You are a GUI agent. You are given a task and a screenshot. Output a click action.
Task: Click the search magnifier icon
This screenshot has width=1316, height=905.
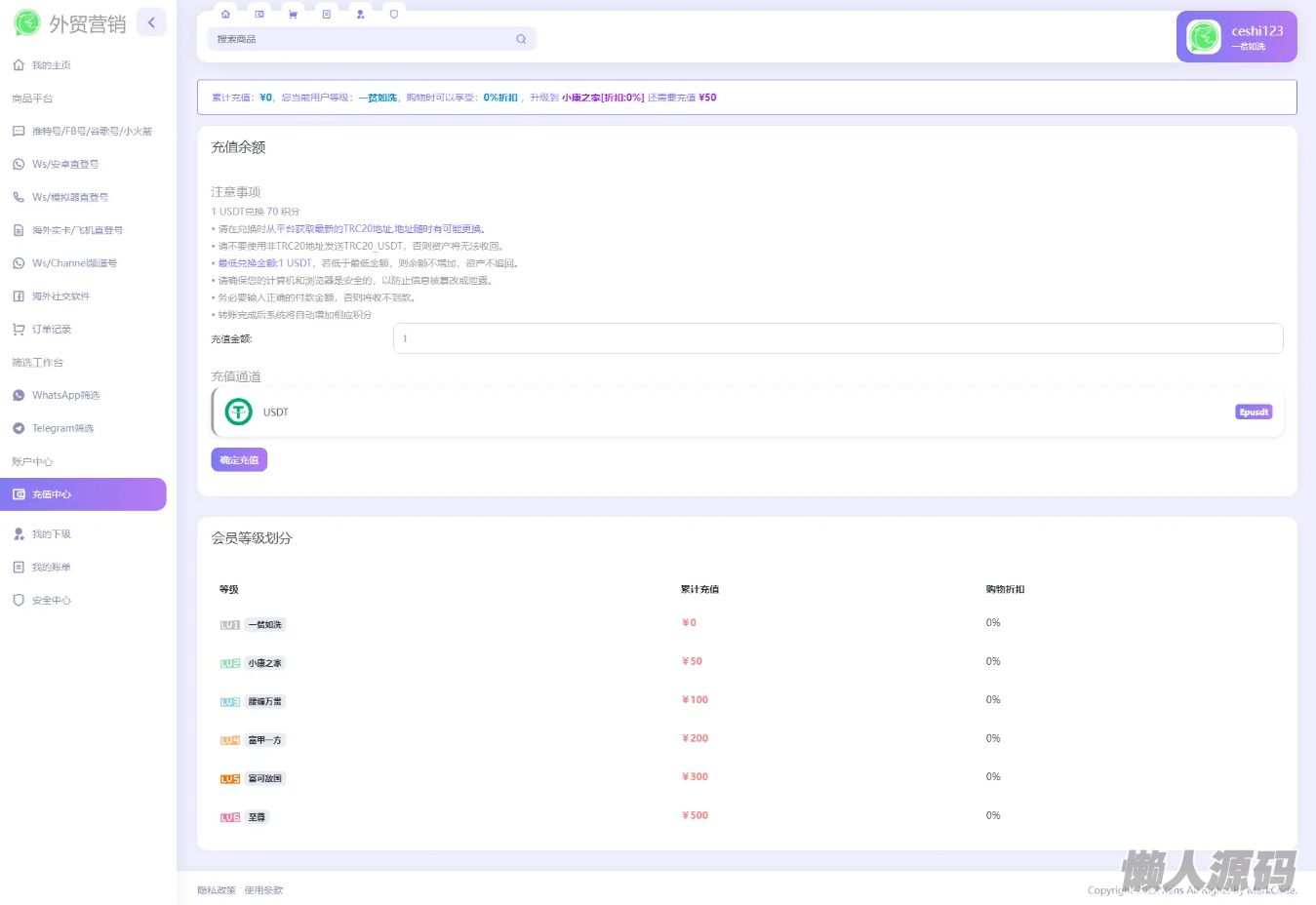pos(521,39)
